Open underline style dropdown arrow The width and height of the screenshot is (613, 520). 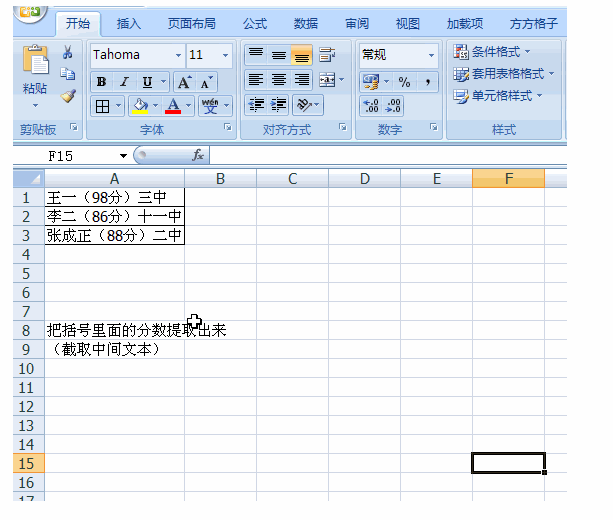(163, 82)
